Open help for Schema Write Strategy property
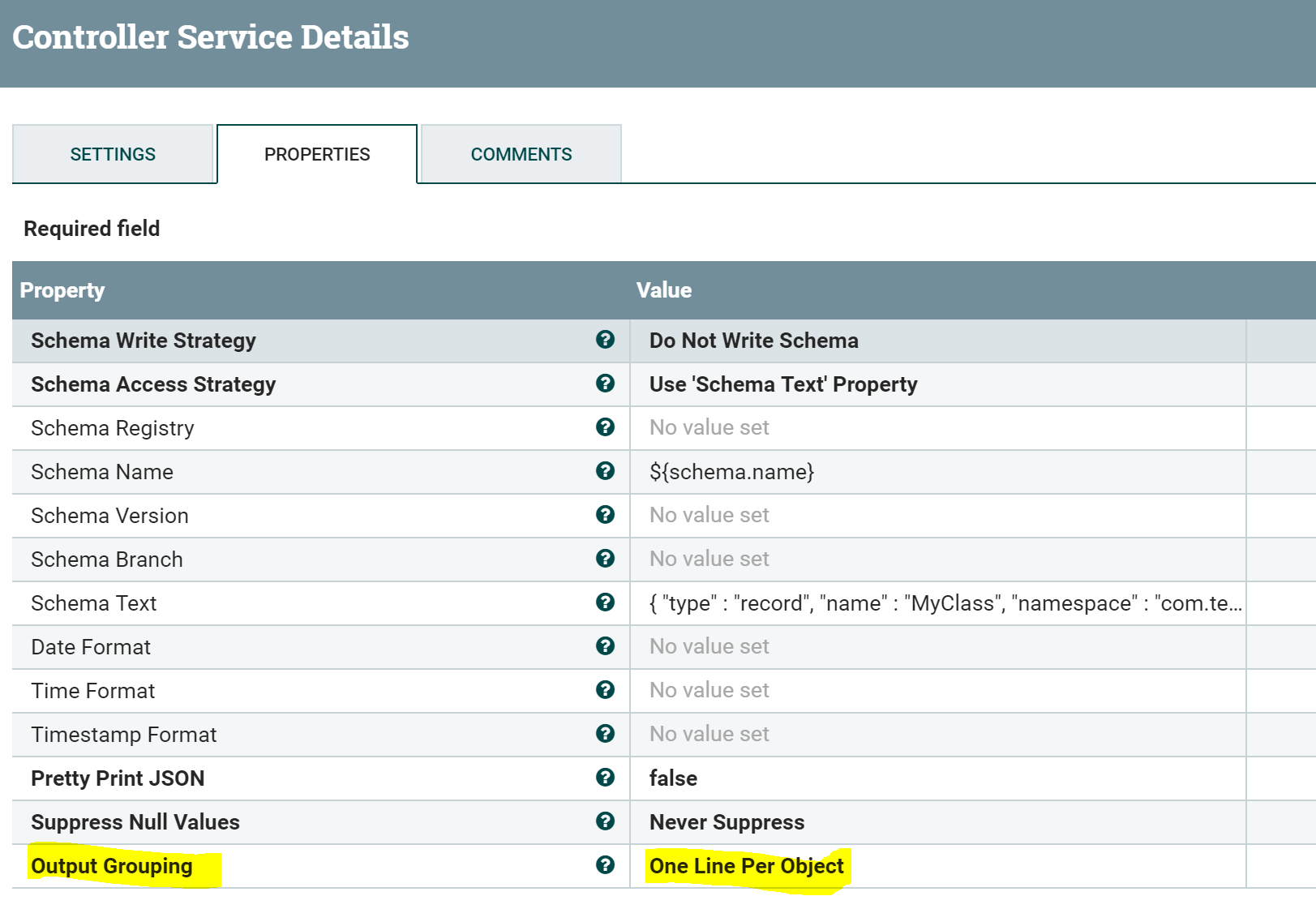Viewport: 1316px width, 909px height. pos(606,341)
